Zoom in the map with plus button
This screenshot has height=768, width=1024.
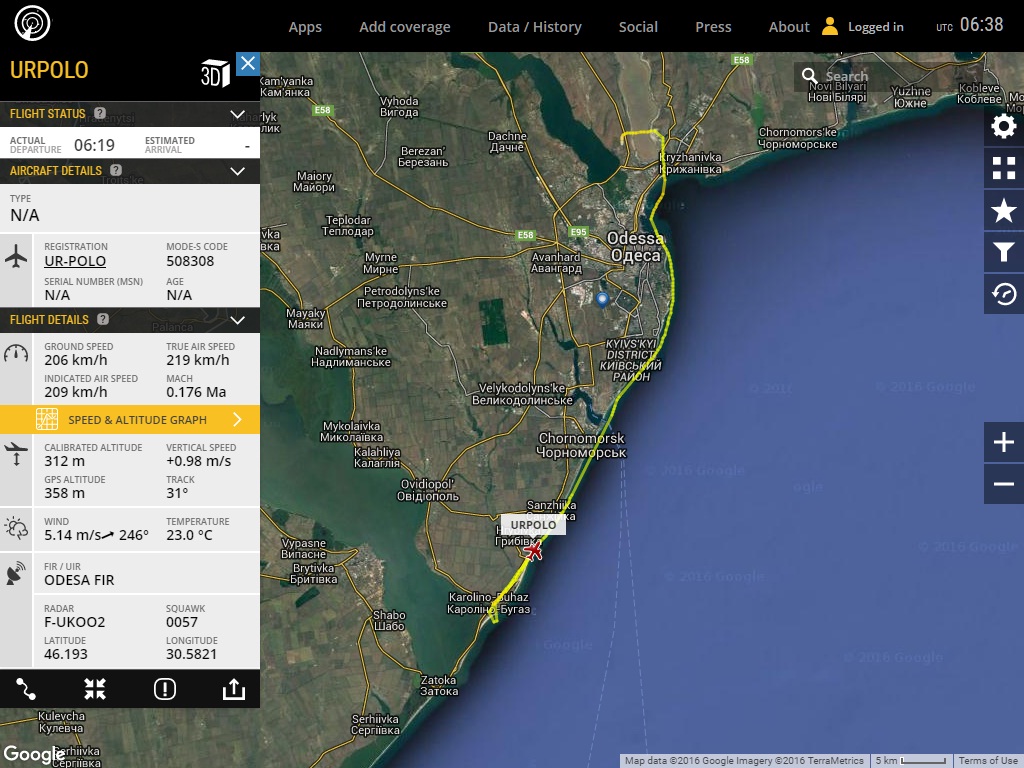coord(1003,442)
